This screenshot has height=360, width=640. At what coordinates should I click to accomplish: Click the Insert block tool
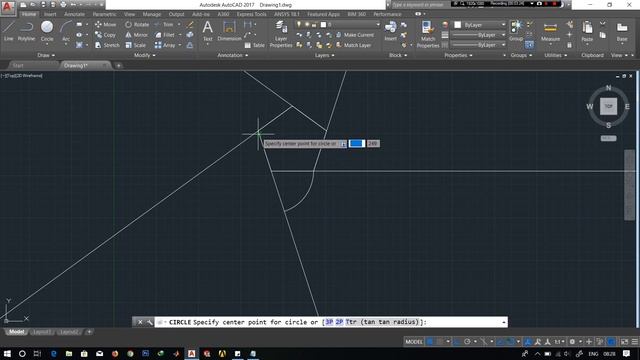[x=390, y=31]
